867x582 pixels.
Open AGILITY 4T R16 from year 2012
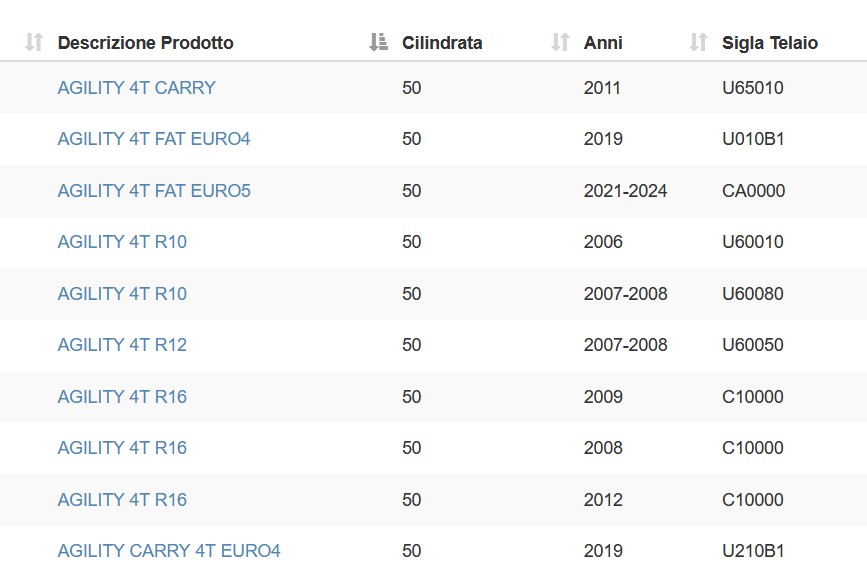(122, 499)
